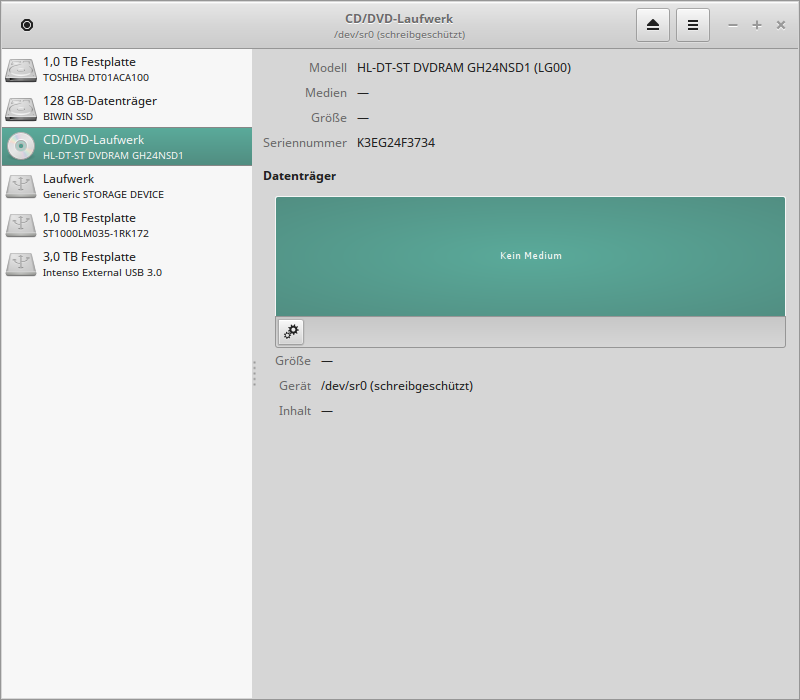Screen dimensions: 800x700
Task: Click the 'Modell' label
Action: 328,68
